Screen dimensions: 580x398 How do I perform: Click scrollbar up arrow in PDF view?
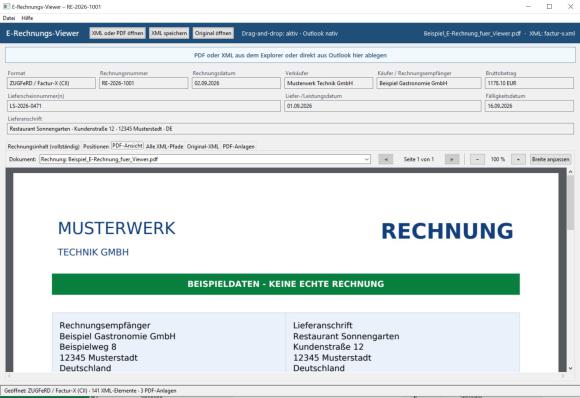(570, 172)
